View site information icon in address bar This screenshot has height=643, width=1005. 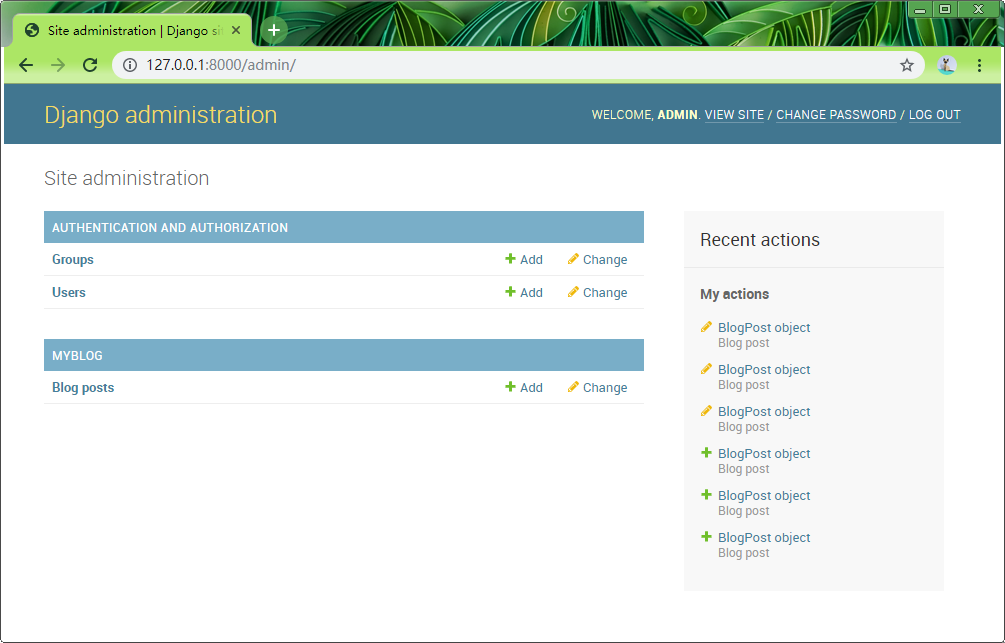tap(130, 65)
